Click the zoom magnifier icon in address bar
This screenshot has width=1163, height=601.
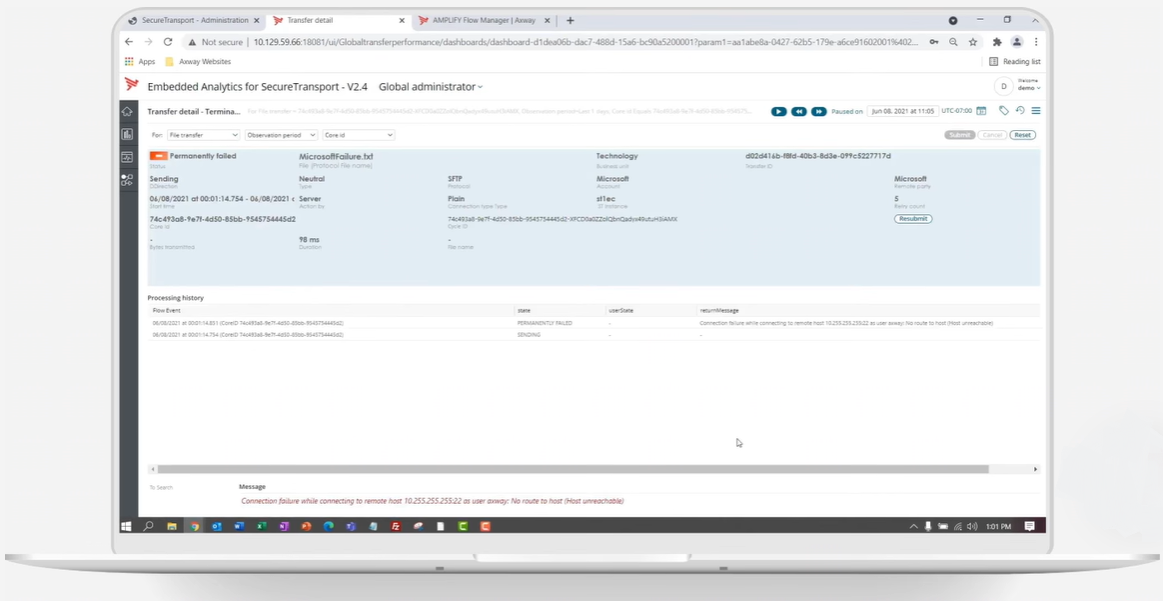click(x=953, y=42)
